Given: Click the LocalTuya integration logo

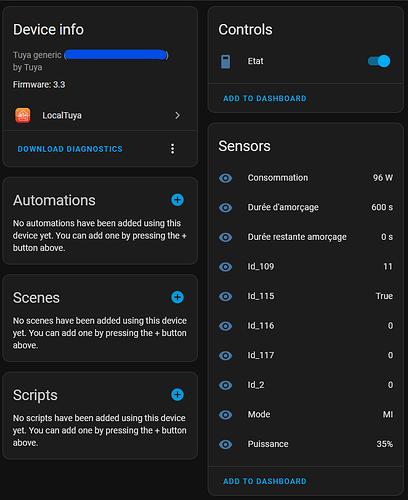Looking at the screenshot, I should [23, 115].
